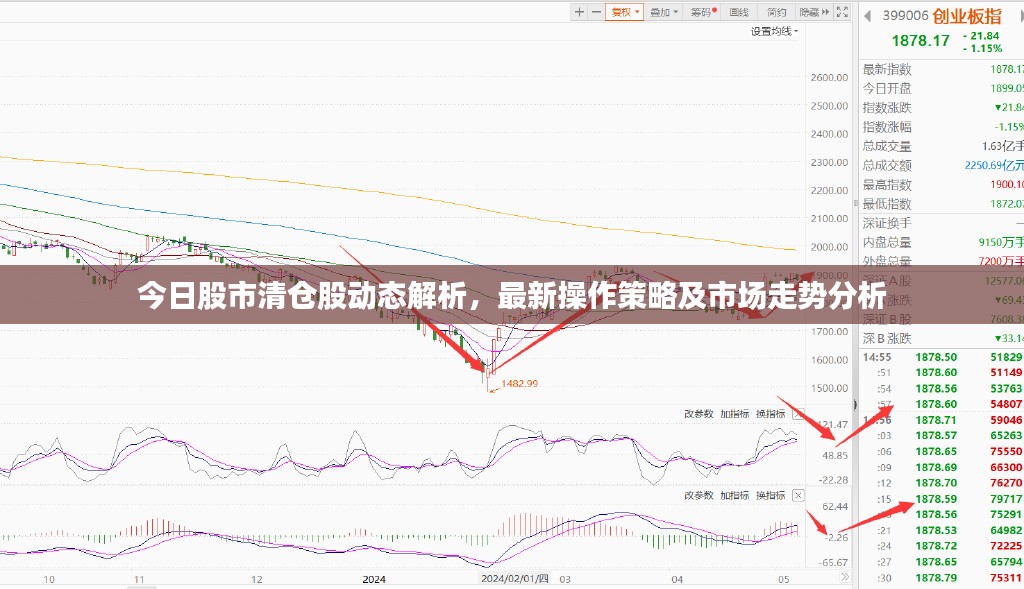Click the 总成交量 row

(942, 146)
